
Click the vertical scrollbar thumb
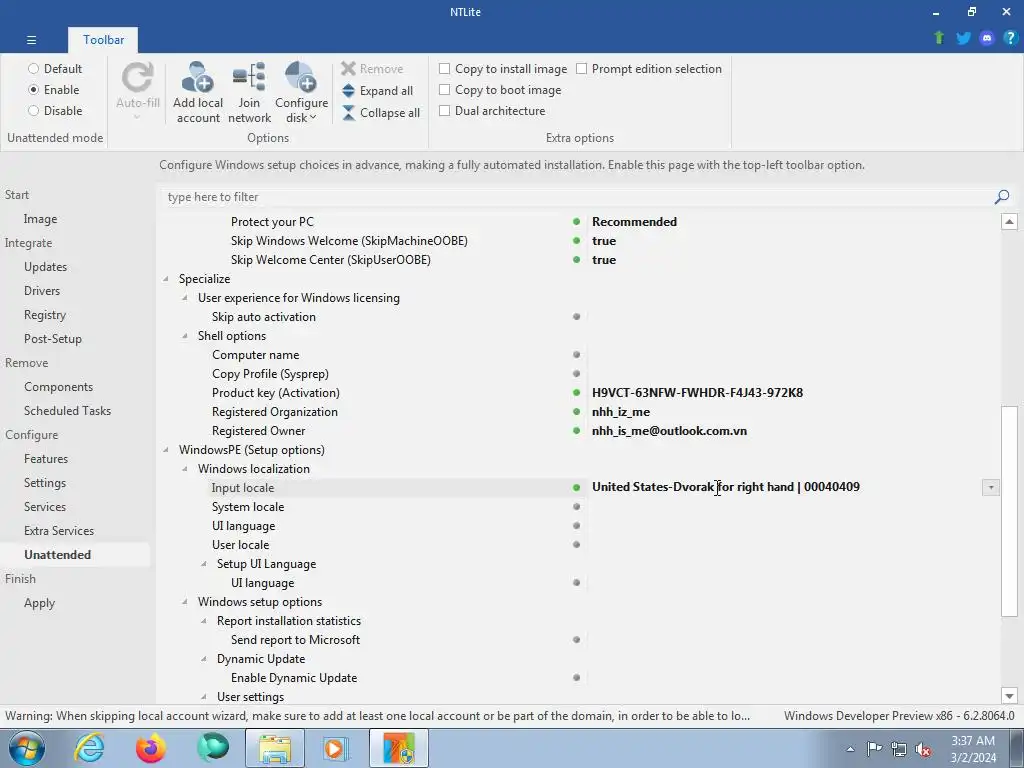[1009, 511]
